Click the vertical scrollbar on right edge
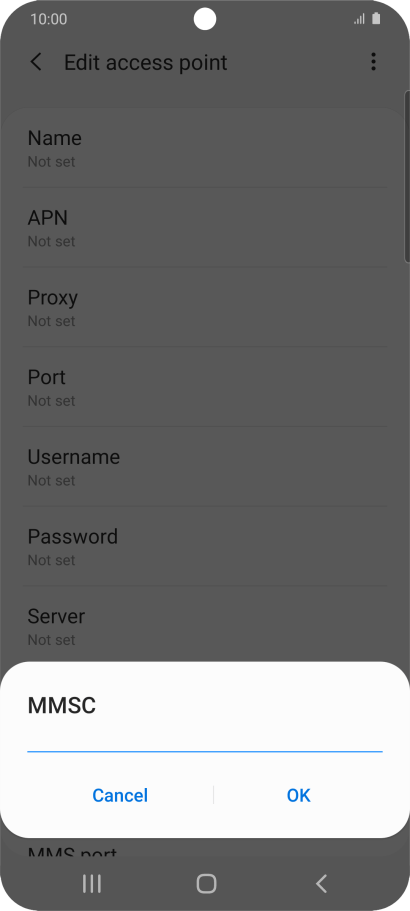This screenshot has height=911, width=410. pos(407,177)
